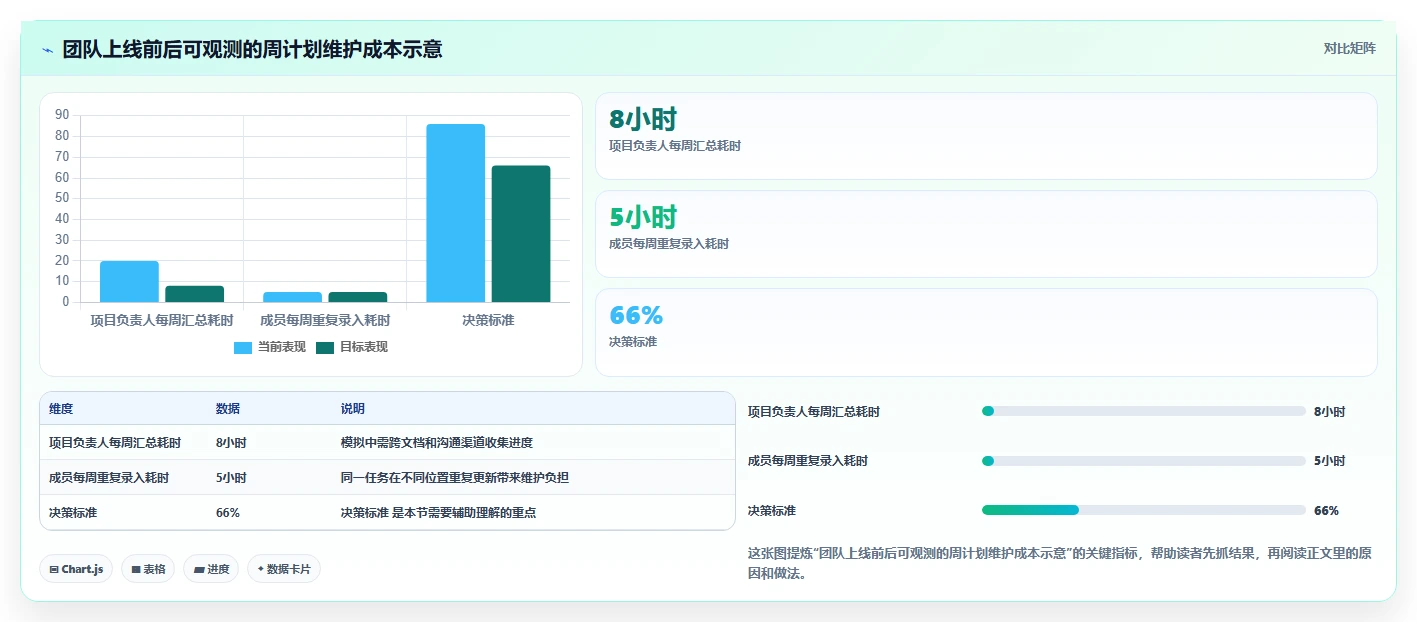Click the dark green 项目负责人每周汇总耗时 bar

pos(194,294)
